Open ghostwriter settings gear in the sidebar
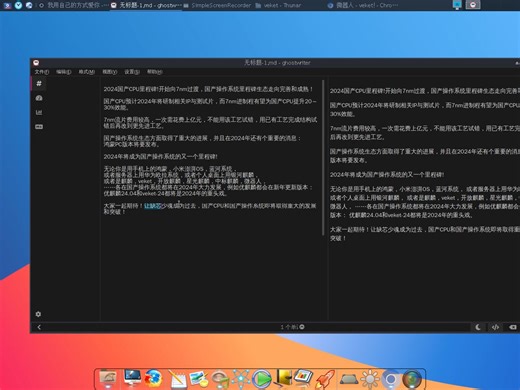 [38, 314]
